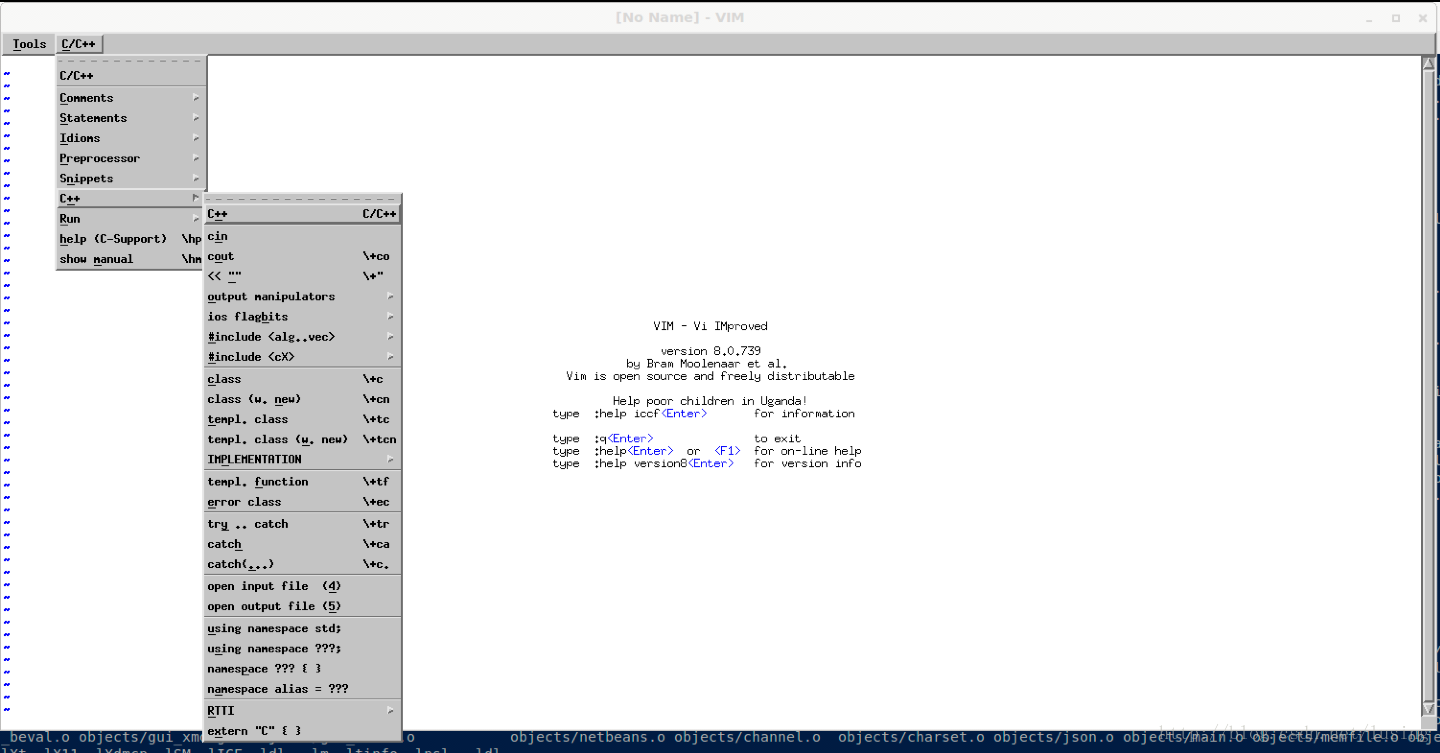
Task: Insert using namespace std; entry
Action: (x=302, y=629)
